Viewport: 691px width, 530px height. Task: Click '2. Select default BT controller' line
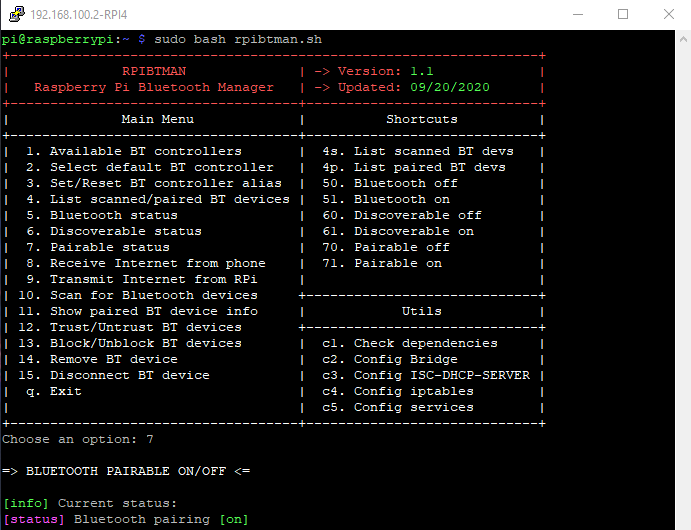pos(150,167)
